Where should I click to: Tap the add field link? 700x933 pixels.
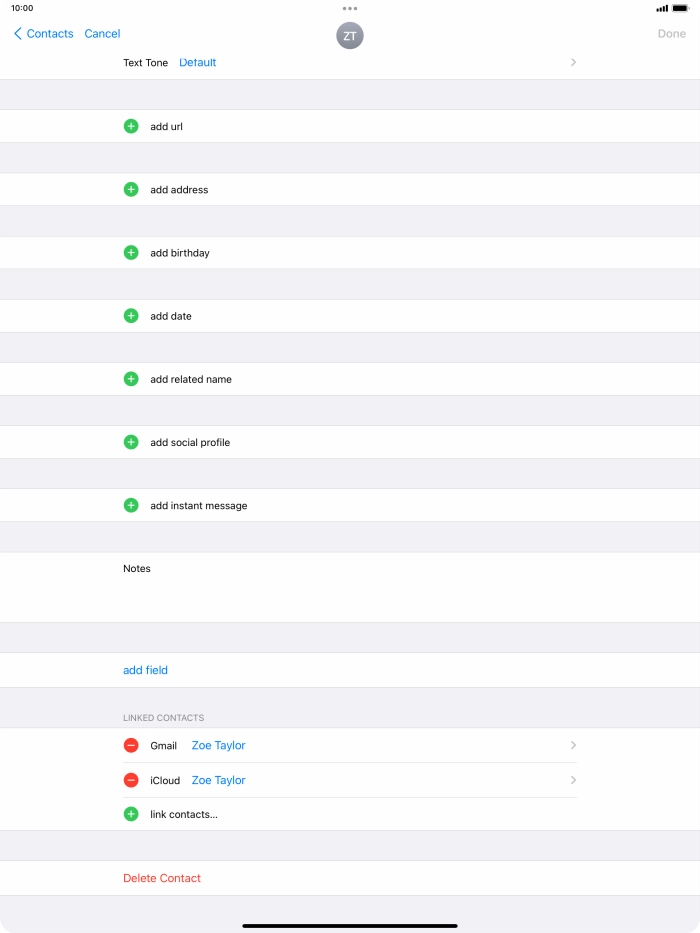145,670
